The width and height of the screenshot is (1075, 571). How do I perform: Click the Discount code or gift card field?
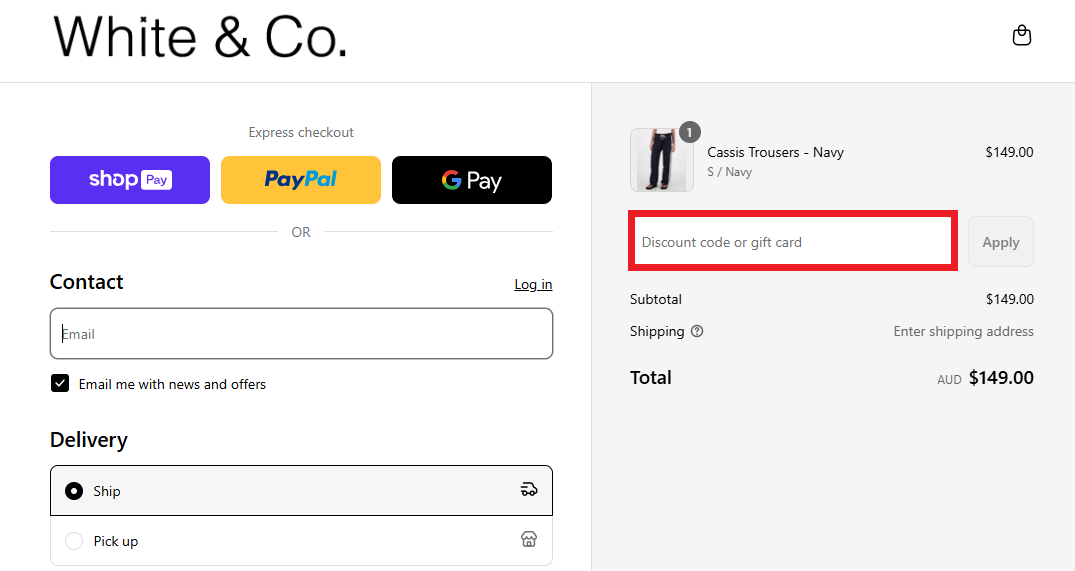(x=793, y=241)
